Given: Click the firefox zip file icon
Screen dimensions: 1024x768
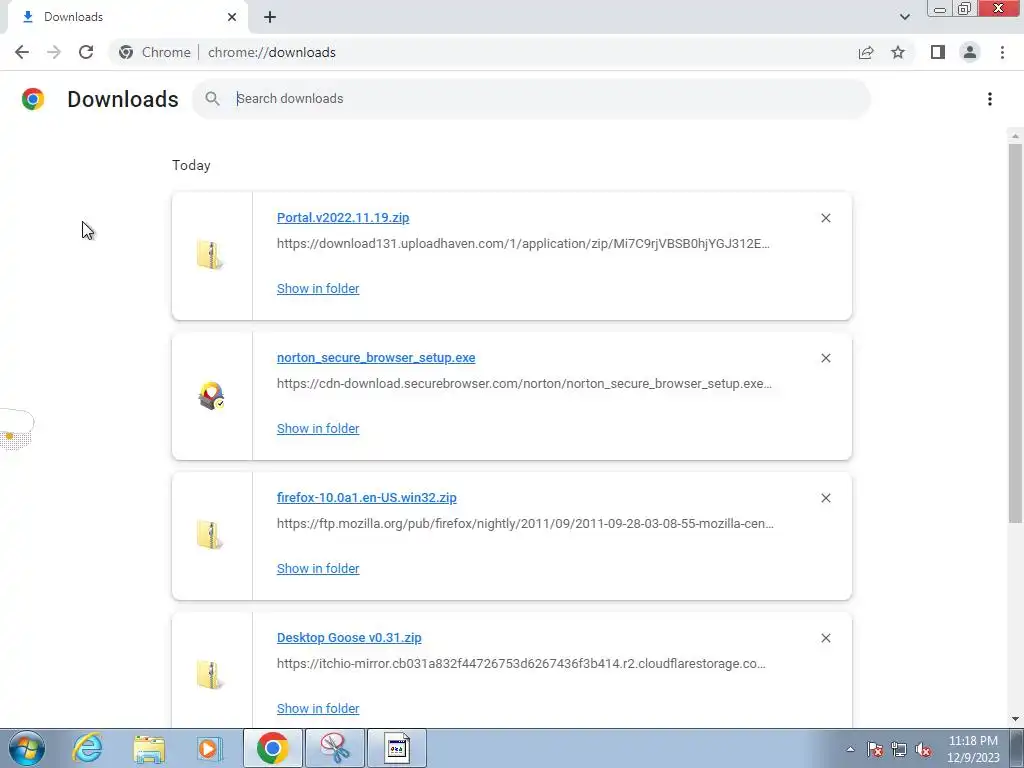Looking at the screenshot, I should 210,536.
